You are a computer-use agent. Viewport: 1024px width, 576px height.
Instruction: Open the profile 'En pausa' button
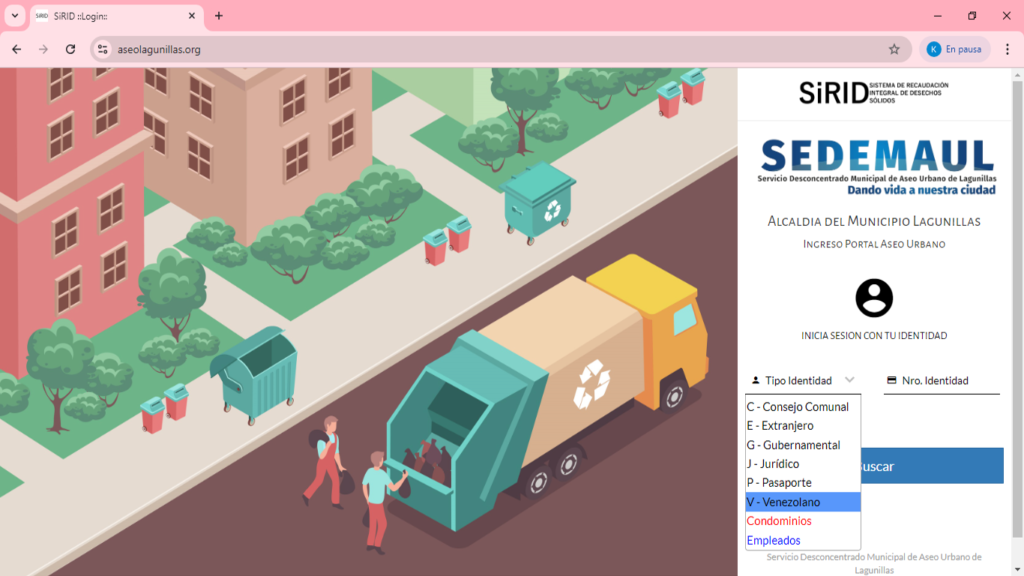pos(954,49)
